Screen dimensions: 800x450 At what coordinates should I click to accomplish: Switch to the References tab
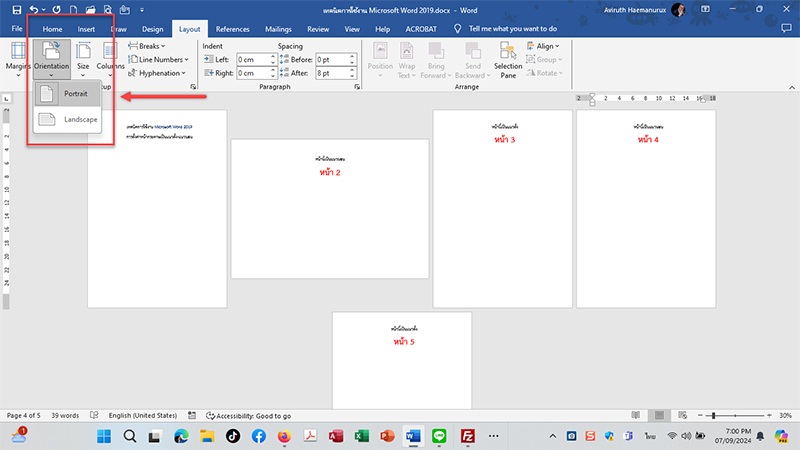tap(232, 29)
